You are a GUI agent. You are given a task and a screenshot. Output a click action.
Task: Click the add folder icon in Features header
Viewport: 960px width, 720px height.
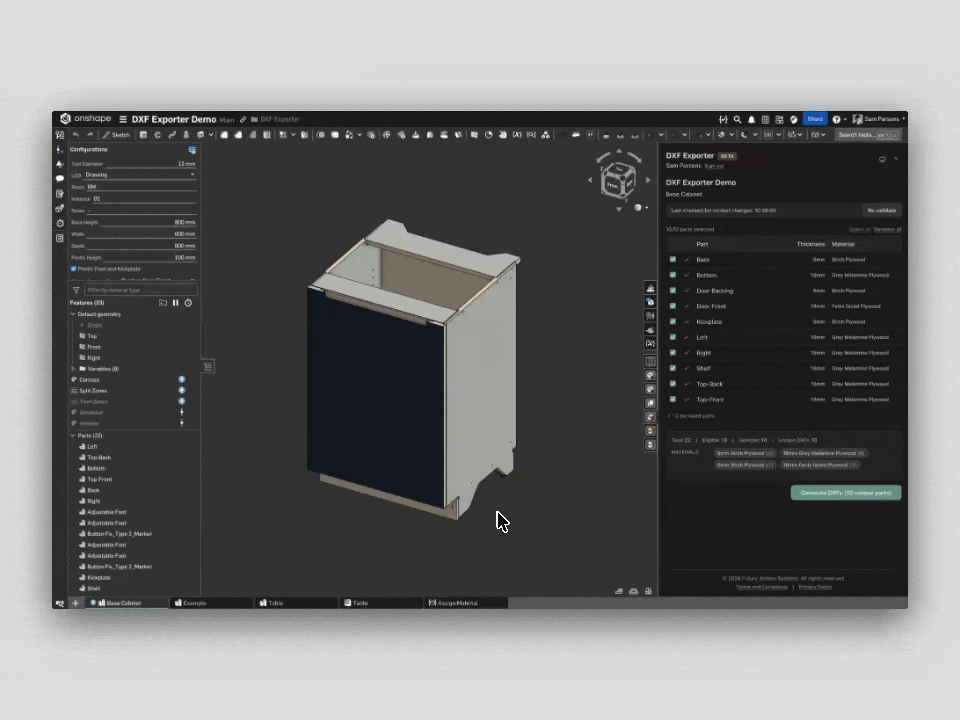pyautogui.click(x=163, y=303)
